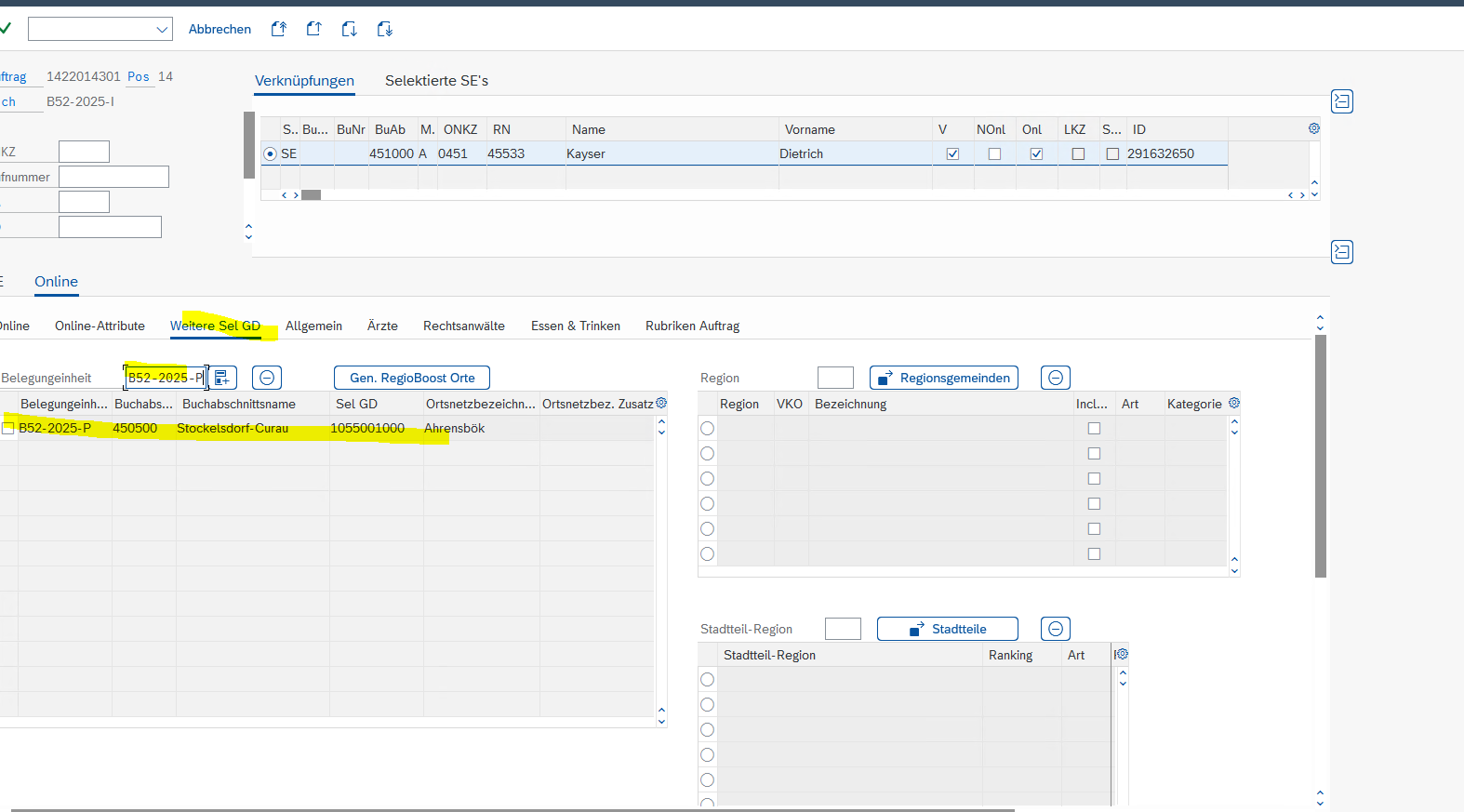This screenshot has height=812, width=1464.
Task: Click the last page navigation icon
Action: (385, 30)
